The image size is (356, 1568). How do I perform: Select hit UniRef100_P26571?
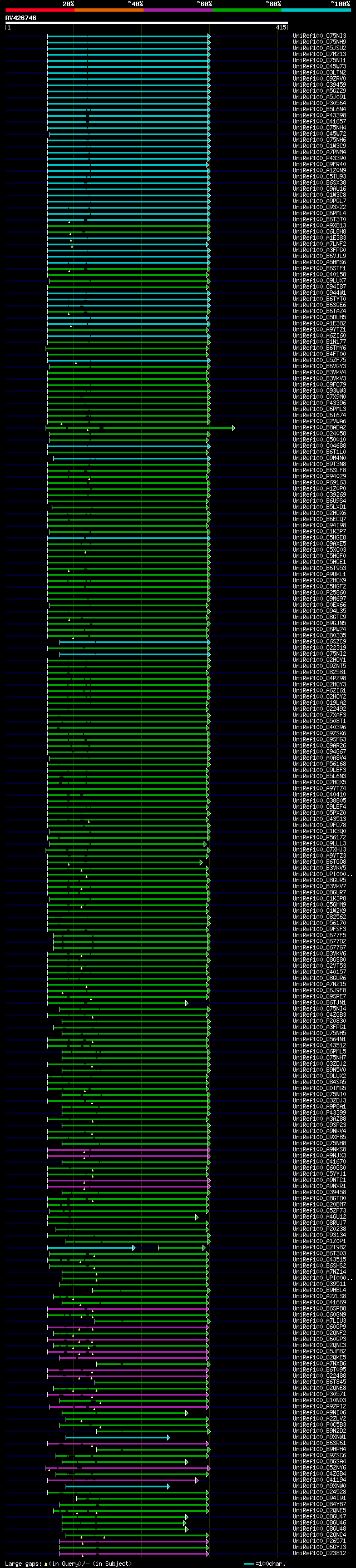tap(319, 1541)
